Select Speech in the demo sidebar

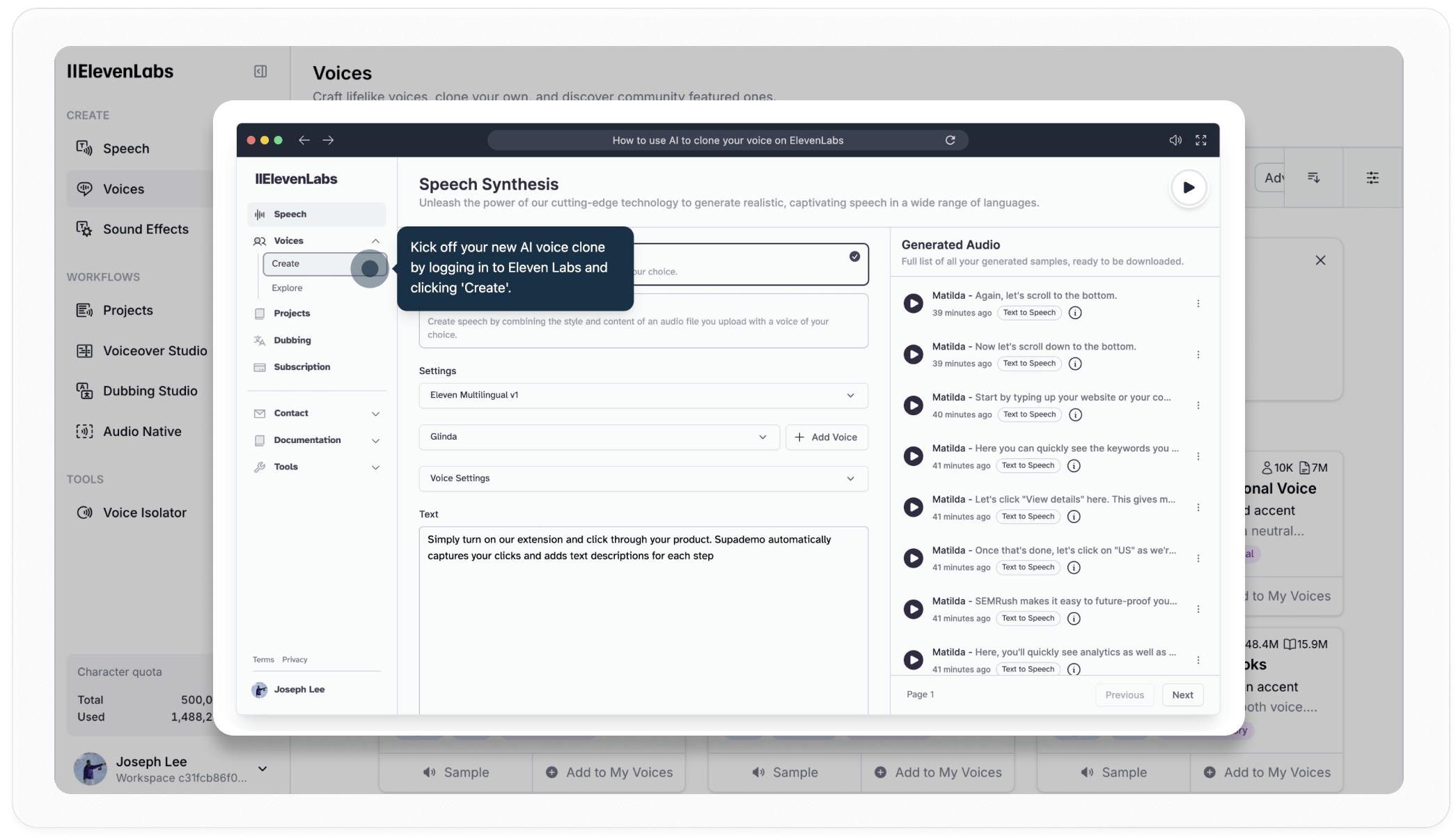(x=317, y=214)
